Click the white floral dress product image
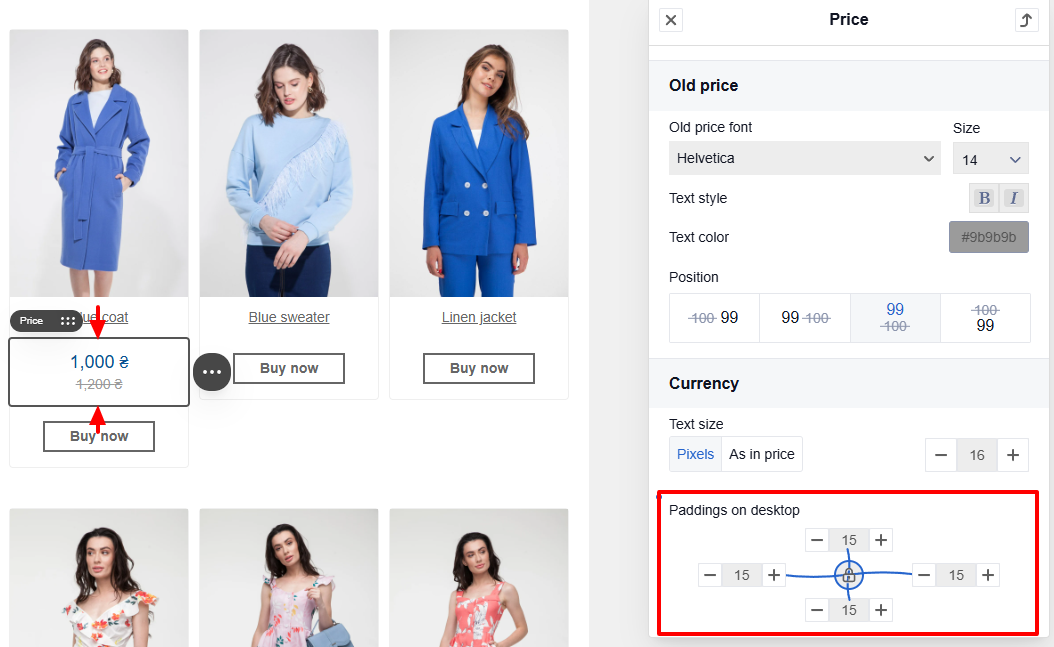 point(99,578)
